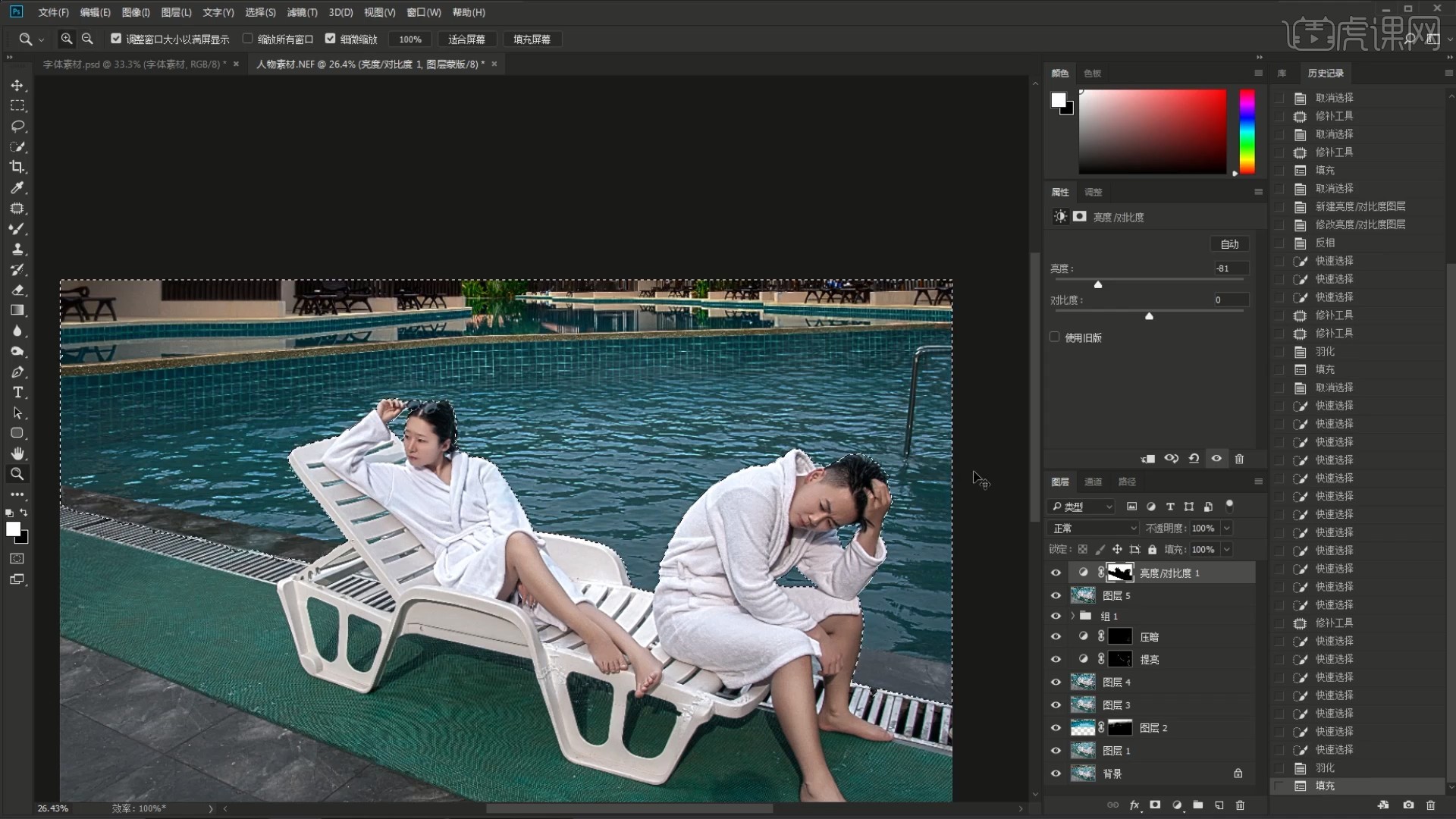
Task: Open the 滤镜(T) menu
Action: [302, 12]
